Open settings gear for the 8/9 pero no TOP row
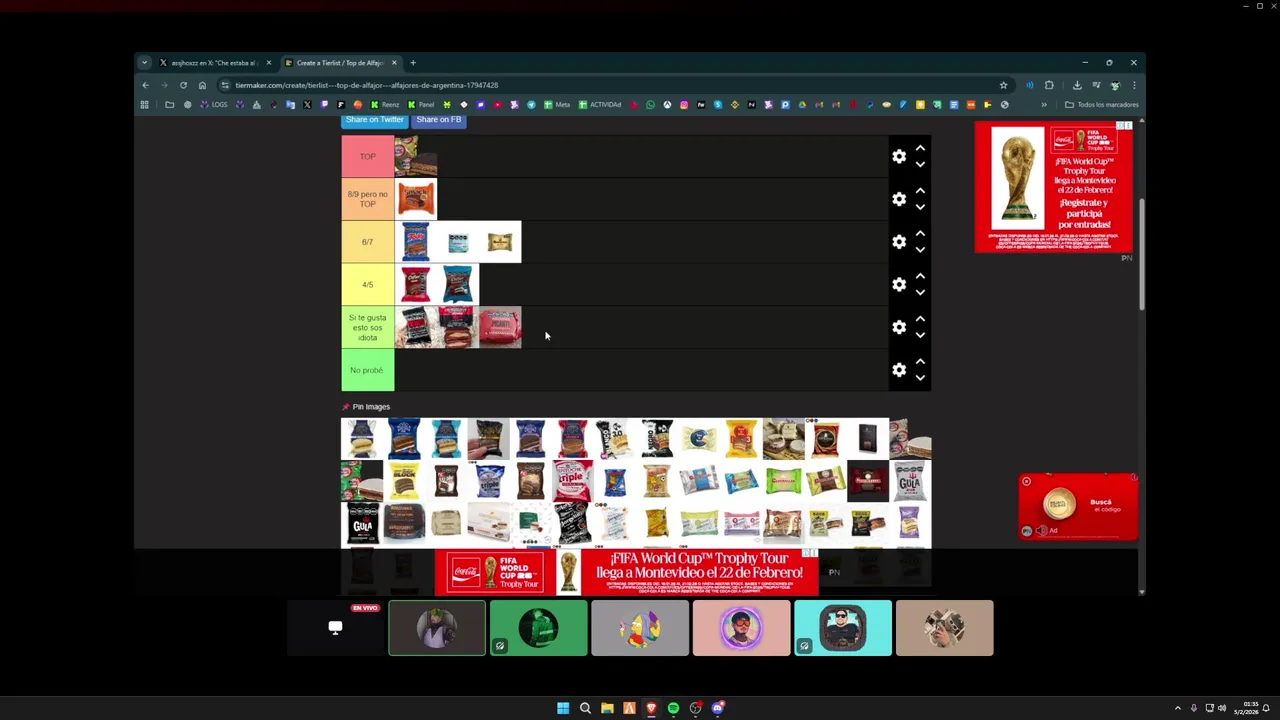This screenshot has width=1280, height=720. coord(899,199)
